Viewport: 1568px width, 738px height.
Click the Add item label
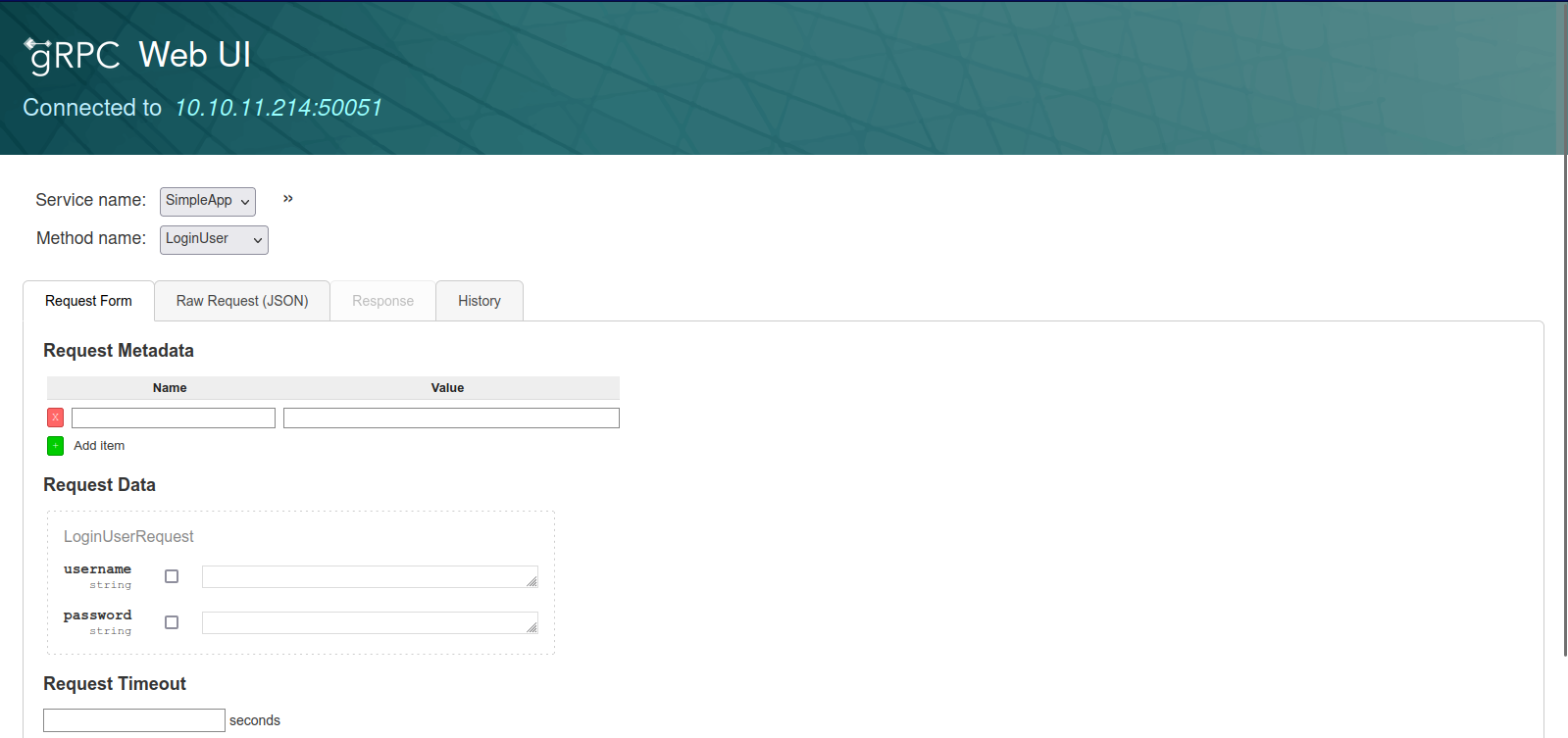(x=99, y=446)
